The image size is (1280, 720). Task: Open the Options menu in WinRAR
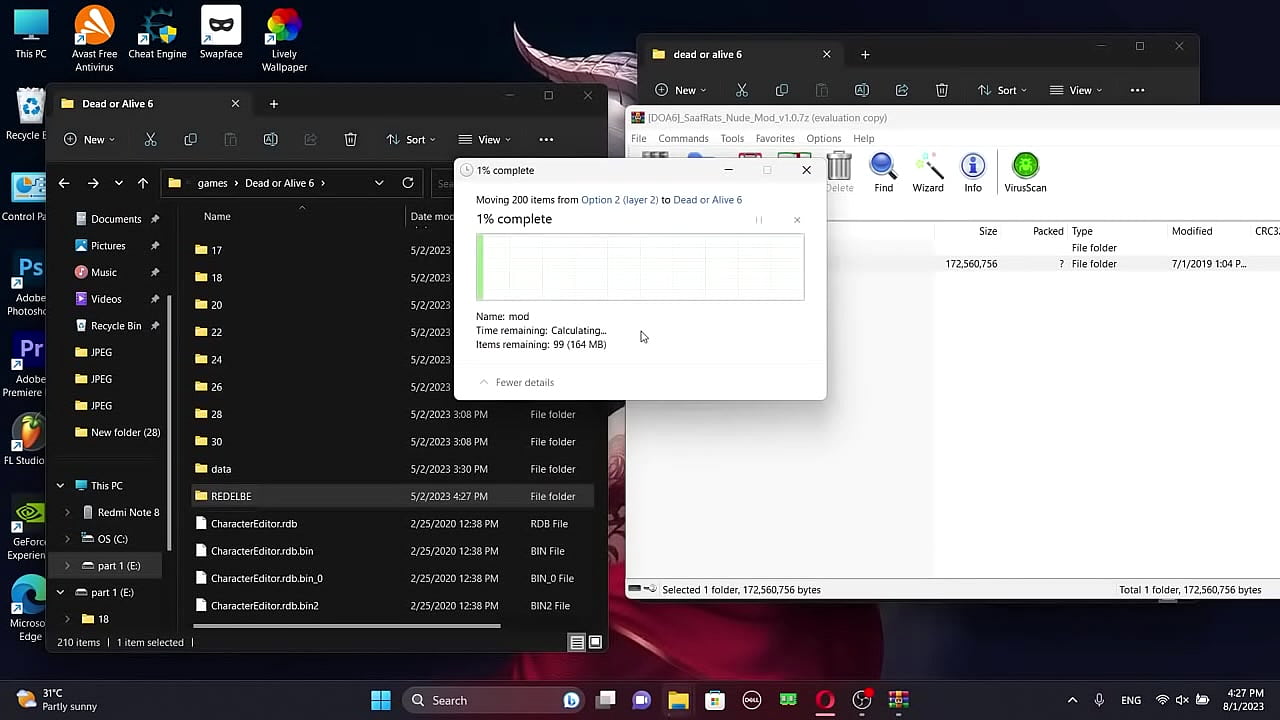tap(823, 139)
